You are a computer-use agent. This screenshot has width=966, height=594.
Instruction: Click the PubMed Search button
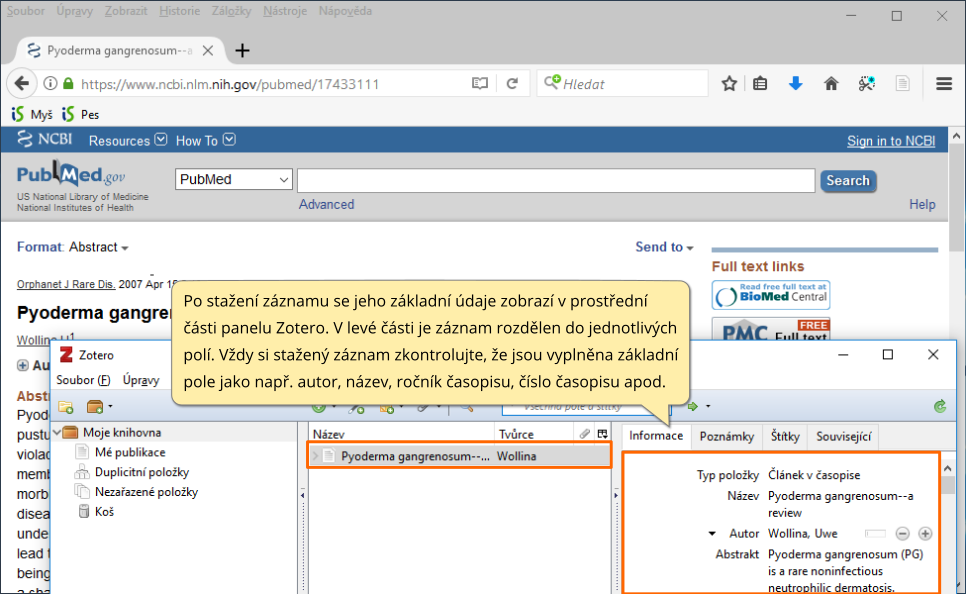click(848, 181)
